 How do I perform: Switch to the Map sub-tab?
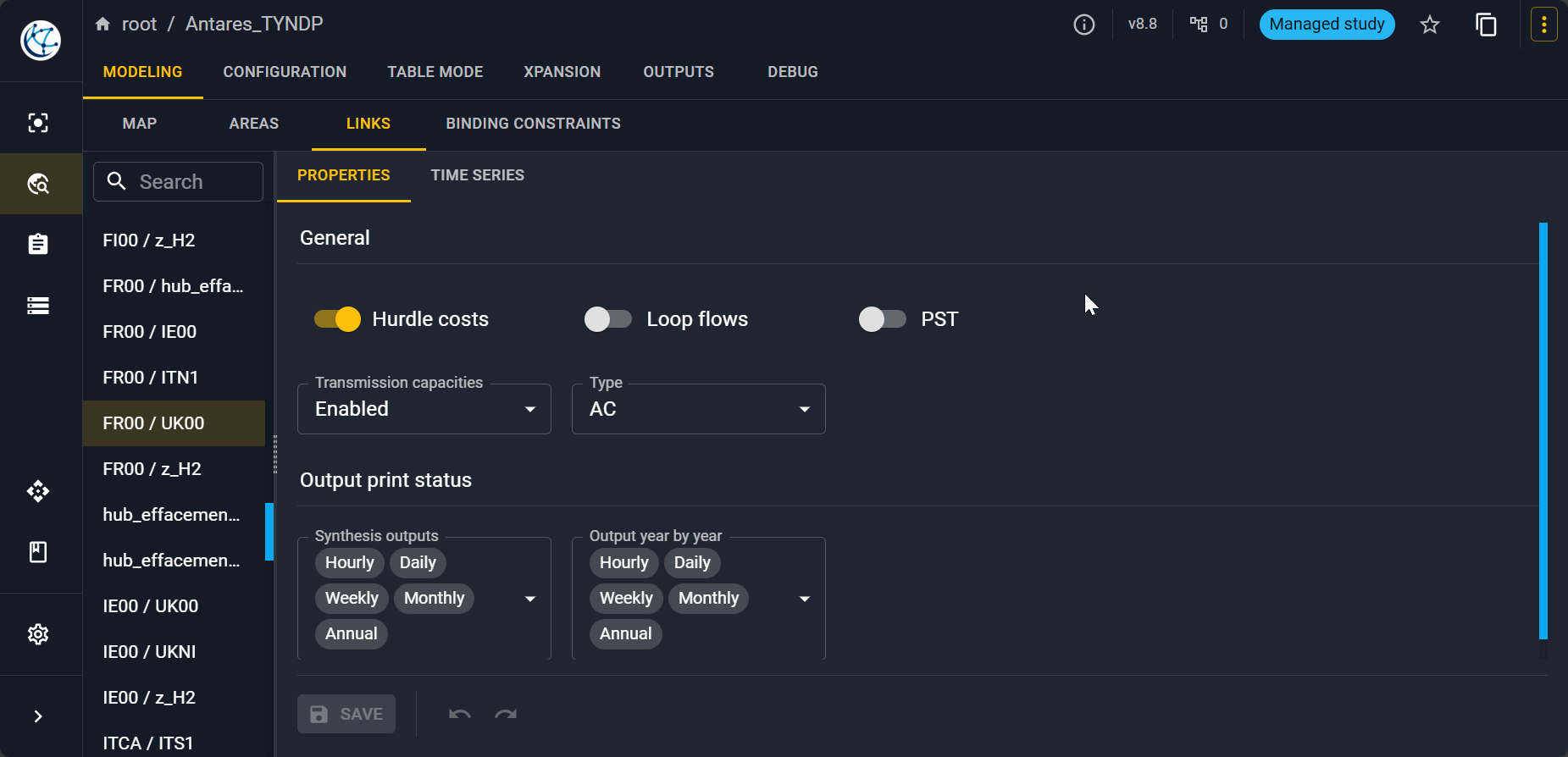[140, 124]
